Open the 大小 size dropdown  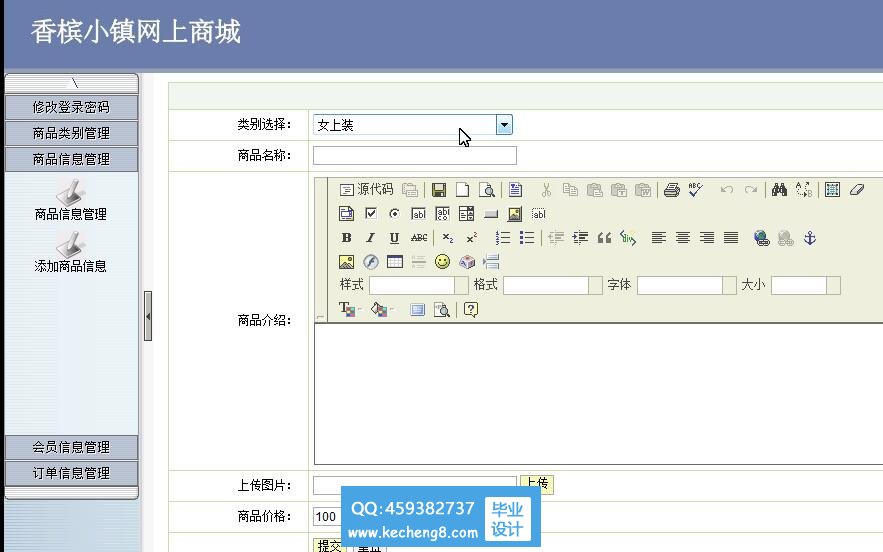[806, 286]
